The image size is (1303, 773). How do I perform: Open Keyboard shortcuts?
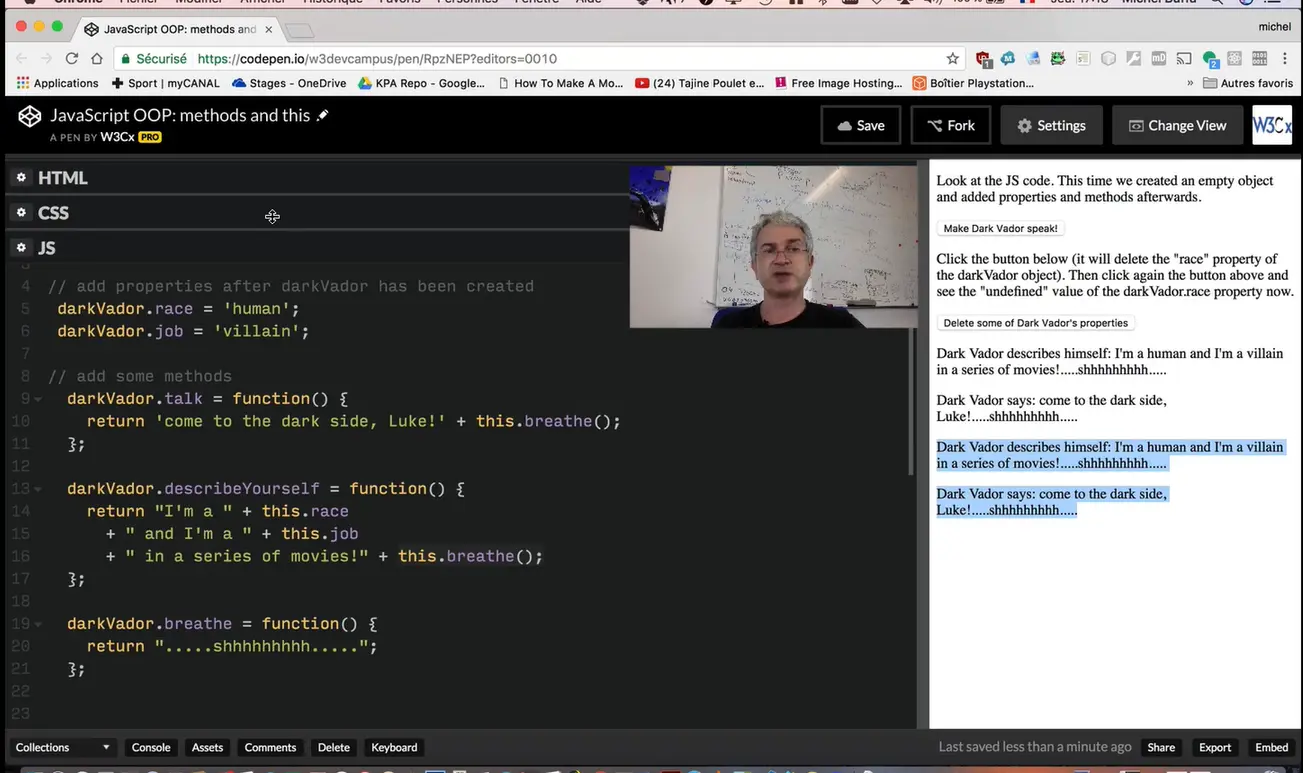click(394, 747)
